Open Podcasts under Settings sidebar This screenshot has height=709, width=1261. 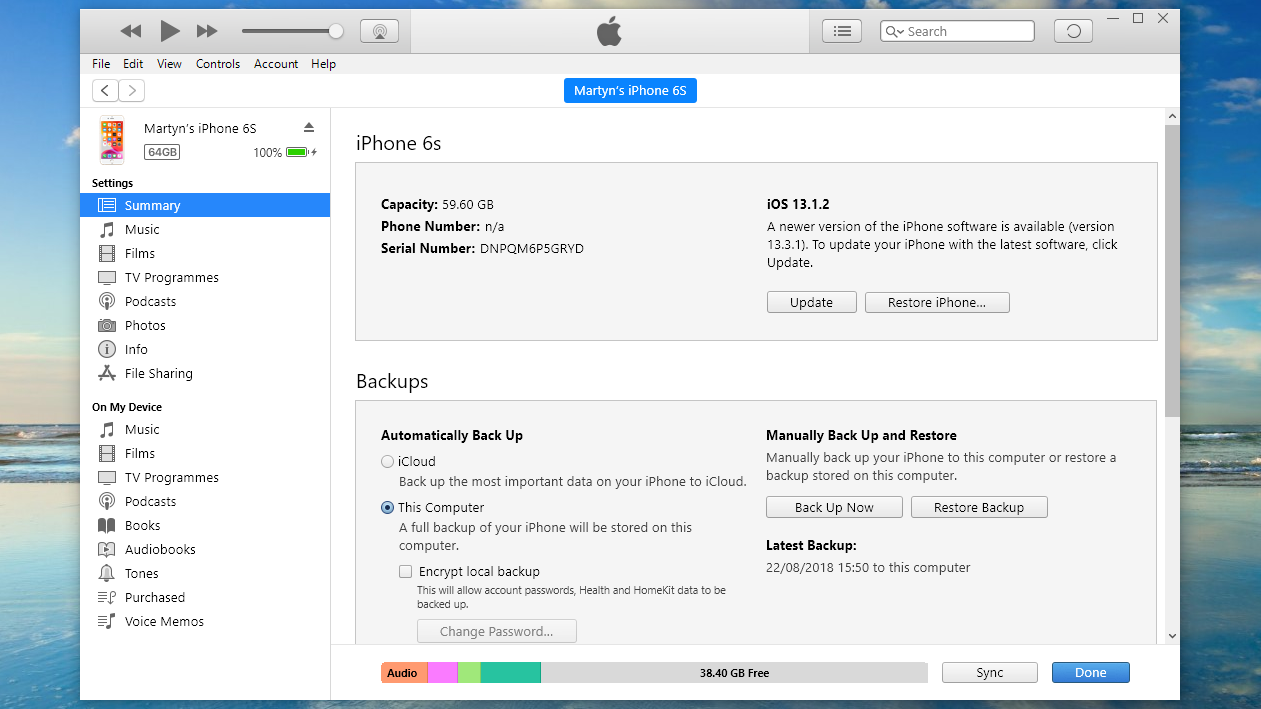click(150, 301)
